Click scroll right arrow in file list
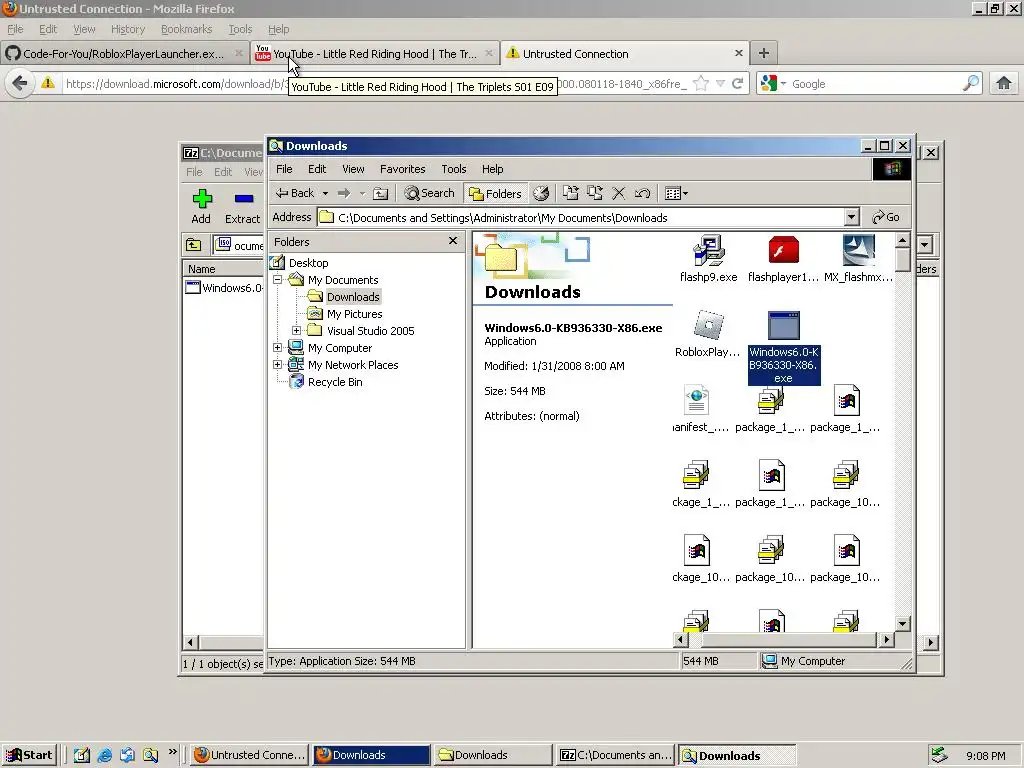Viewport: 1024px width, 768px height. click(x=886, y=640)
